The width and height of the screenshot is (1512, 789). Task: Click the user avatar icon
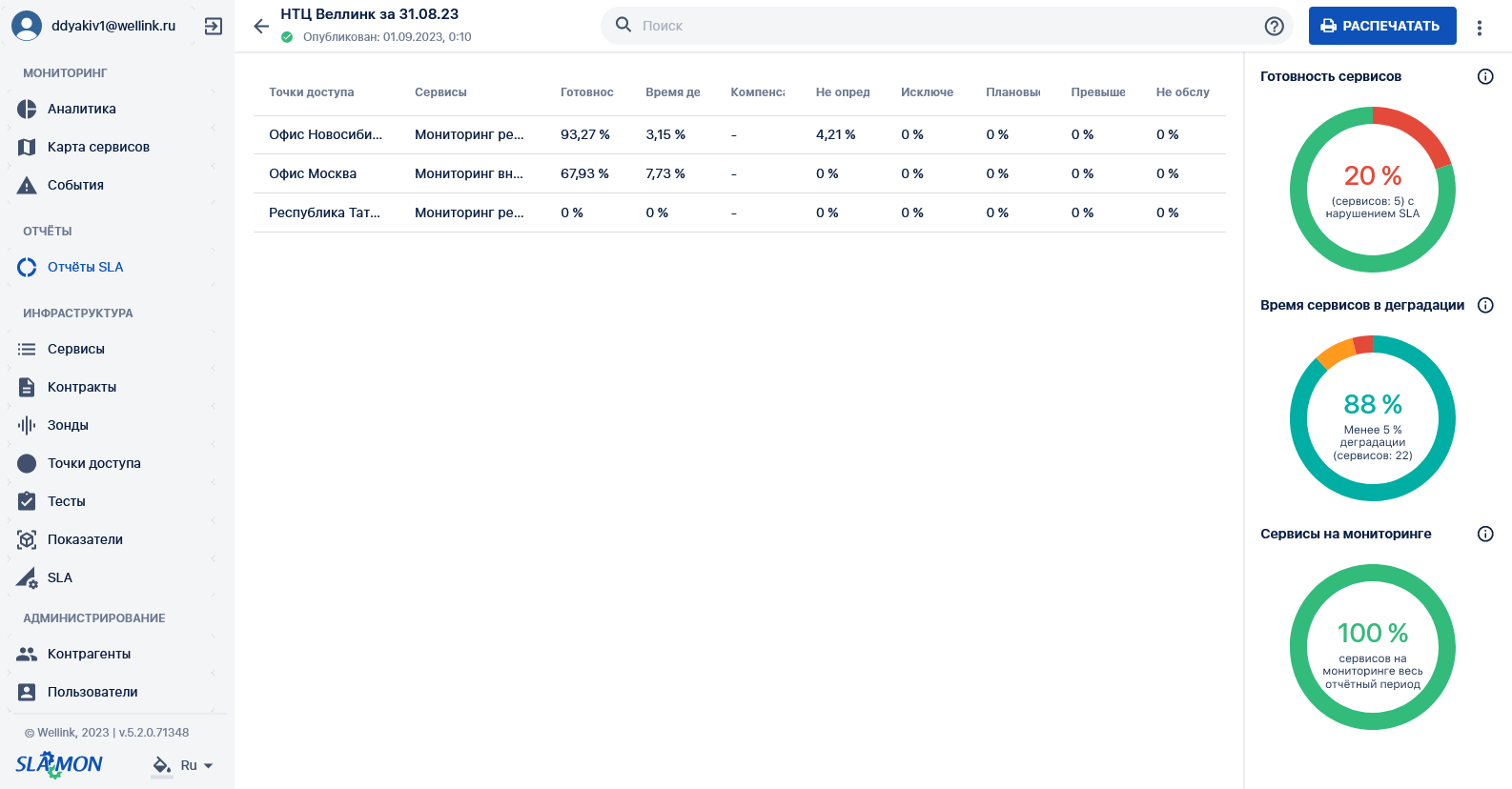click(x=27, y=26)
